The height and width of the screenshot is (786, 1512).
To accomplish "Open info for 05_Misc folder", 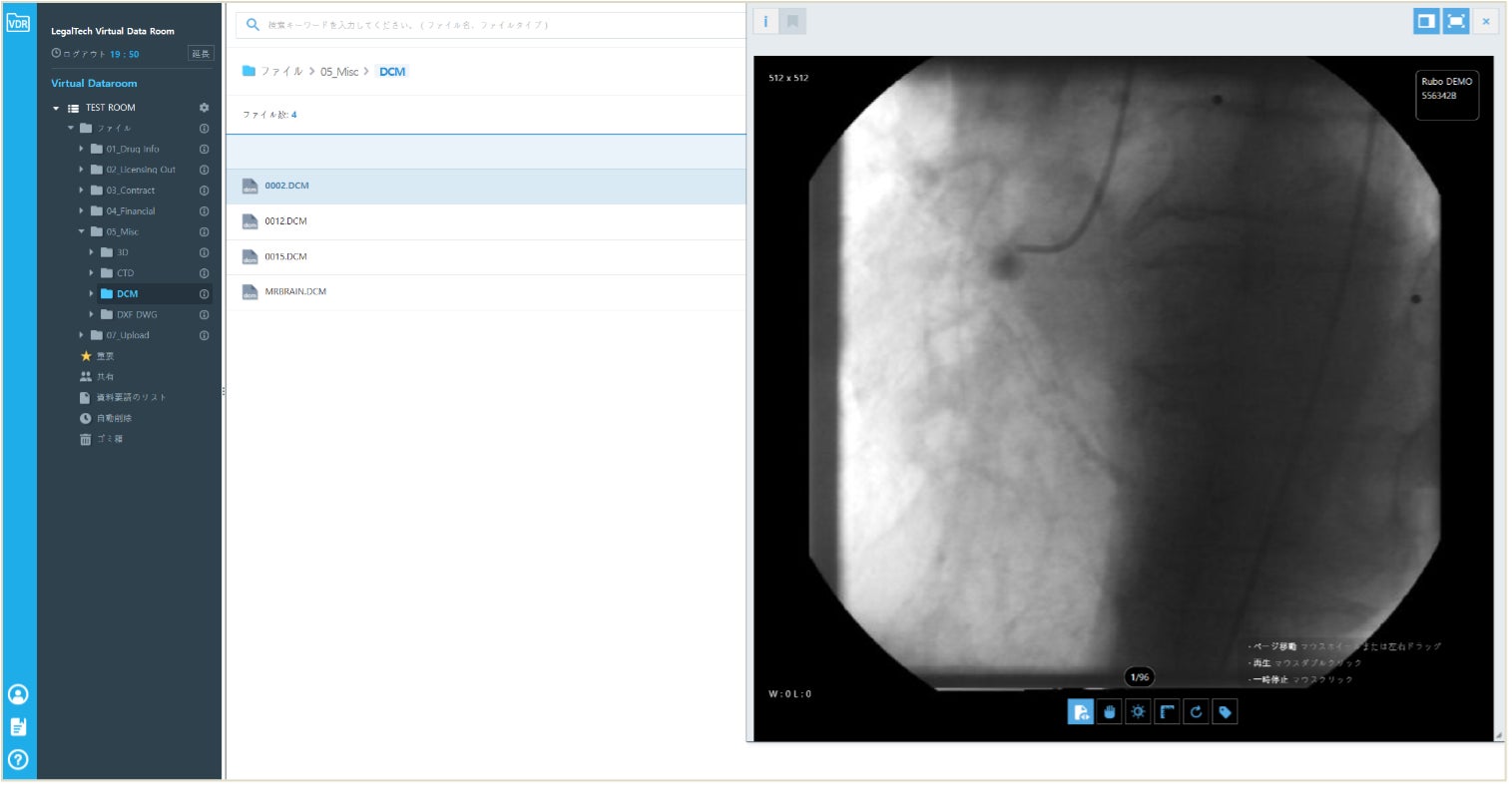I will click(x=205, y=232).
